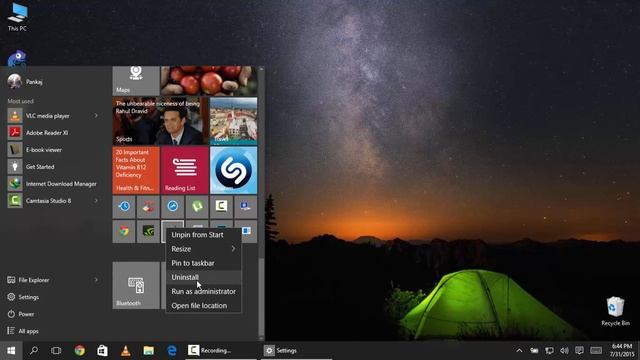This screenshot has width=640, height=360.
Task: Open the blue squares small tile
Action: click(x=246, y=231)
